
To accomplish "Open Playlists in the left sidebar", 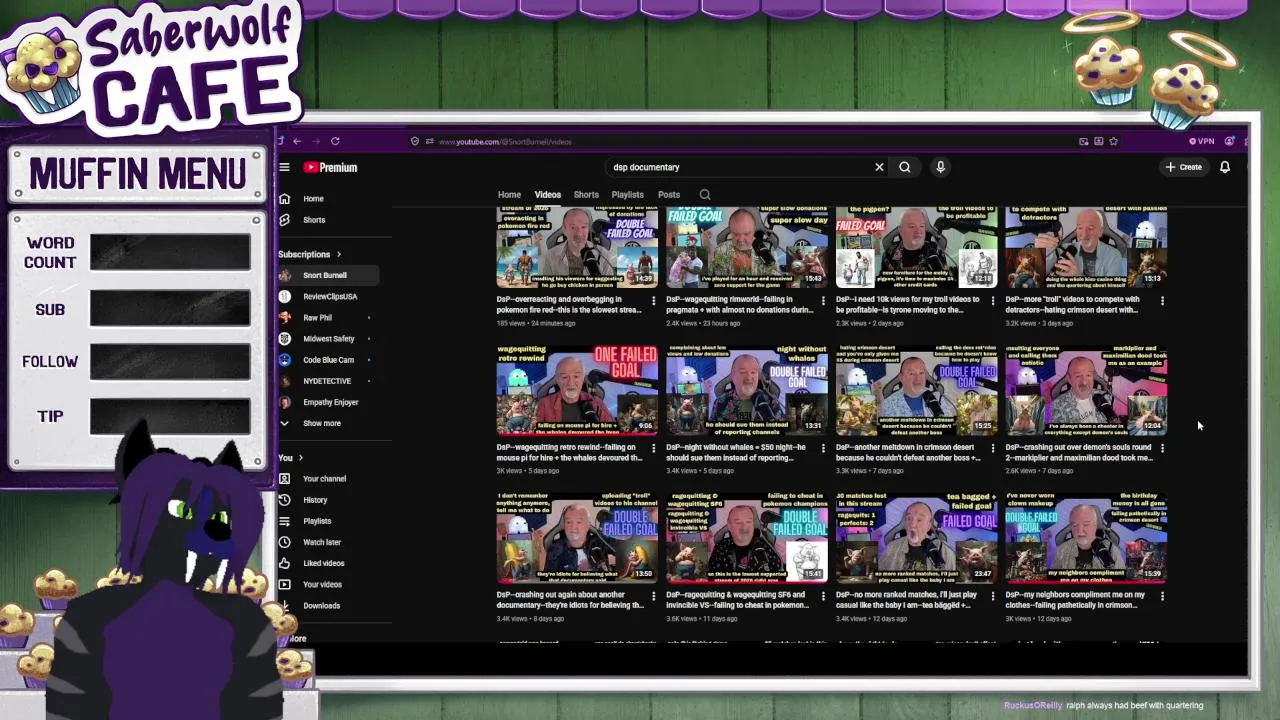I will pos(317,521).
